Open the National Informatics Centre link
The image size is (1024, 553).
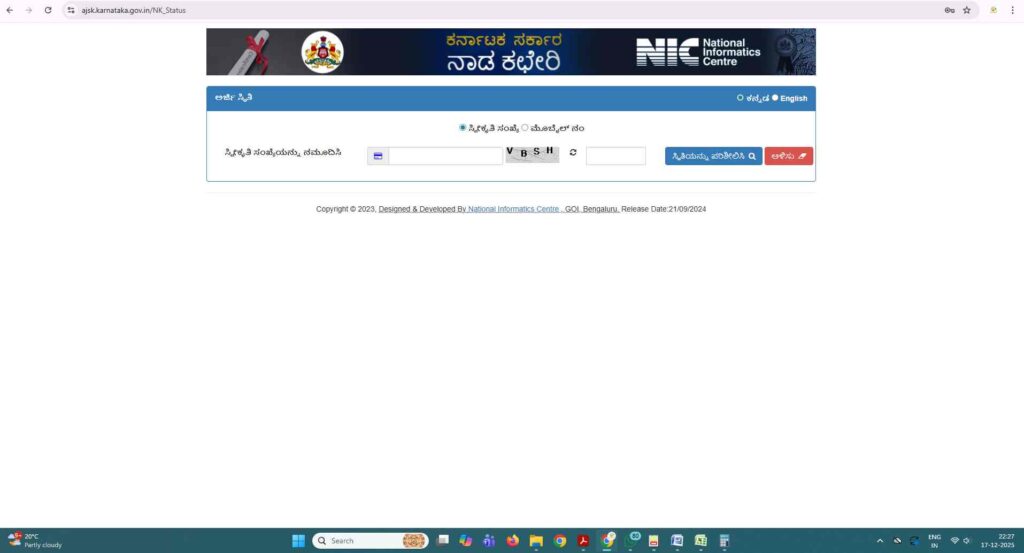coord(513,209)
